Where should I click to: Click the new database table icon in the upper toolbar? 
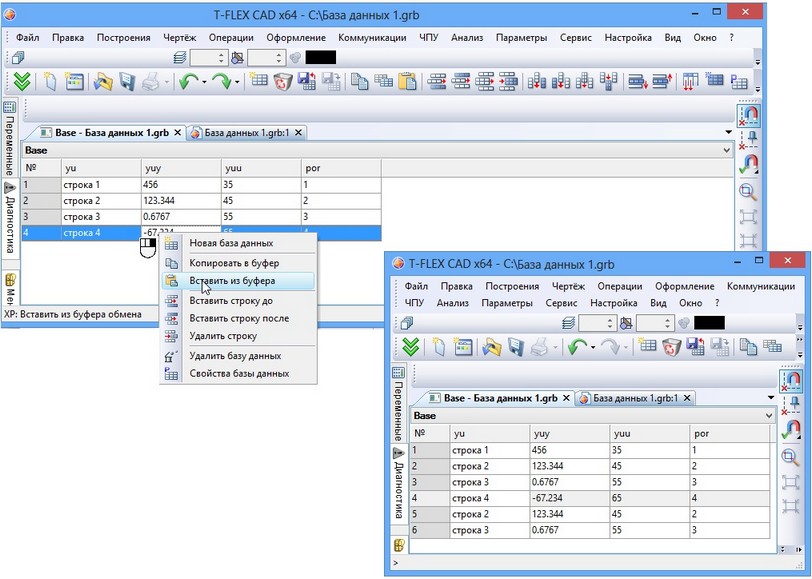click(258, 81)
